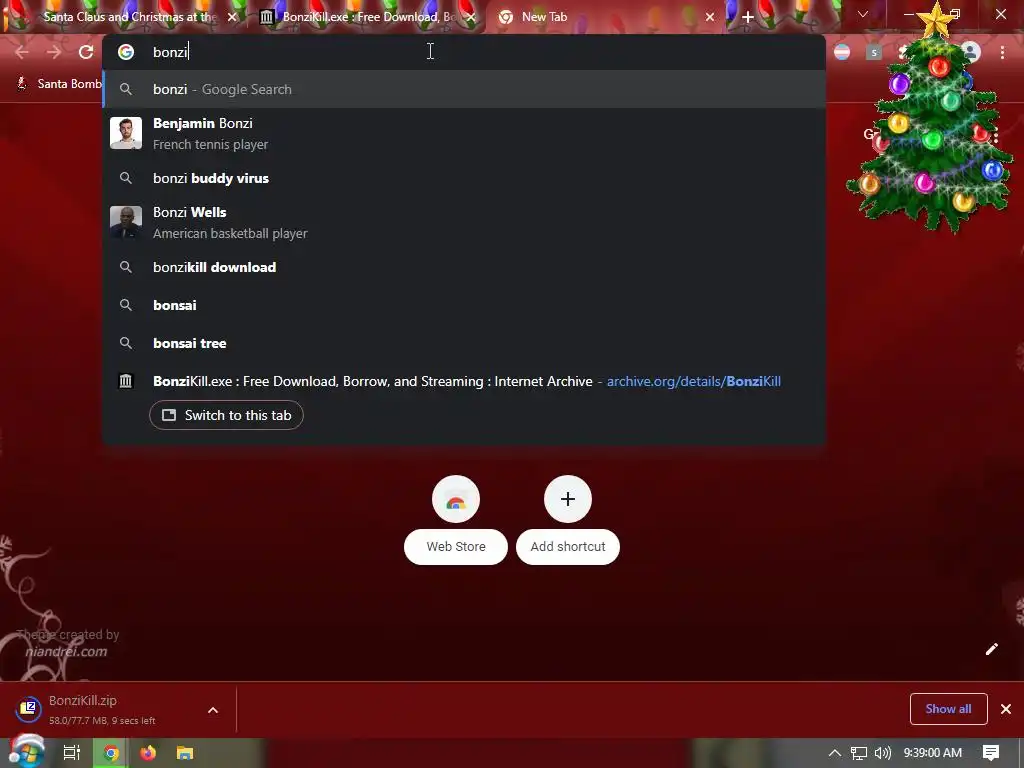Switch to BonziKill.exe Free Download tab

[x=366, y=17]
